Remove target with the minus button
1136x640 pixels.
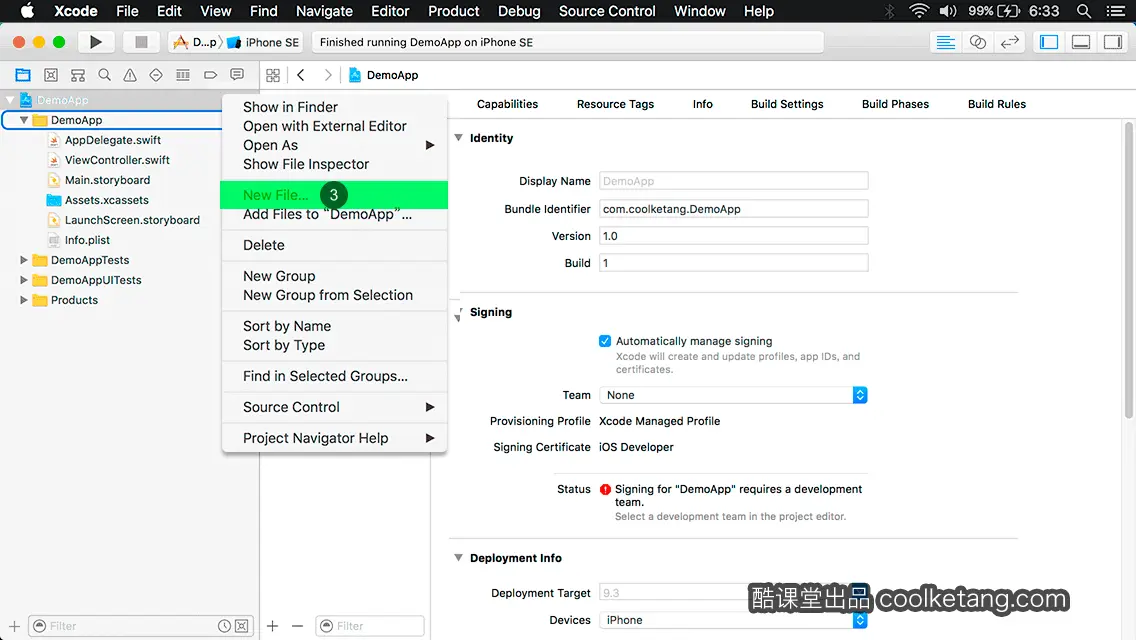click(x=297, y=626)
